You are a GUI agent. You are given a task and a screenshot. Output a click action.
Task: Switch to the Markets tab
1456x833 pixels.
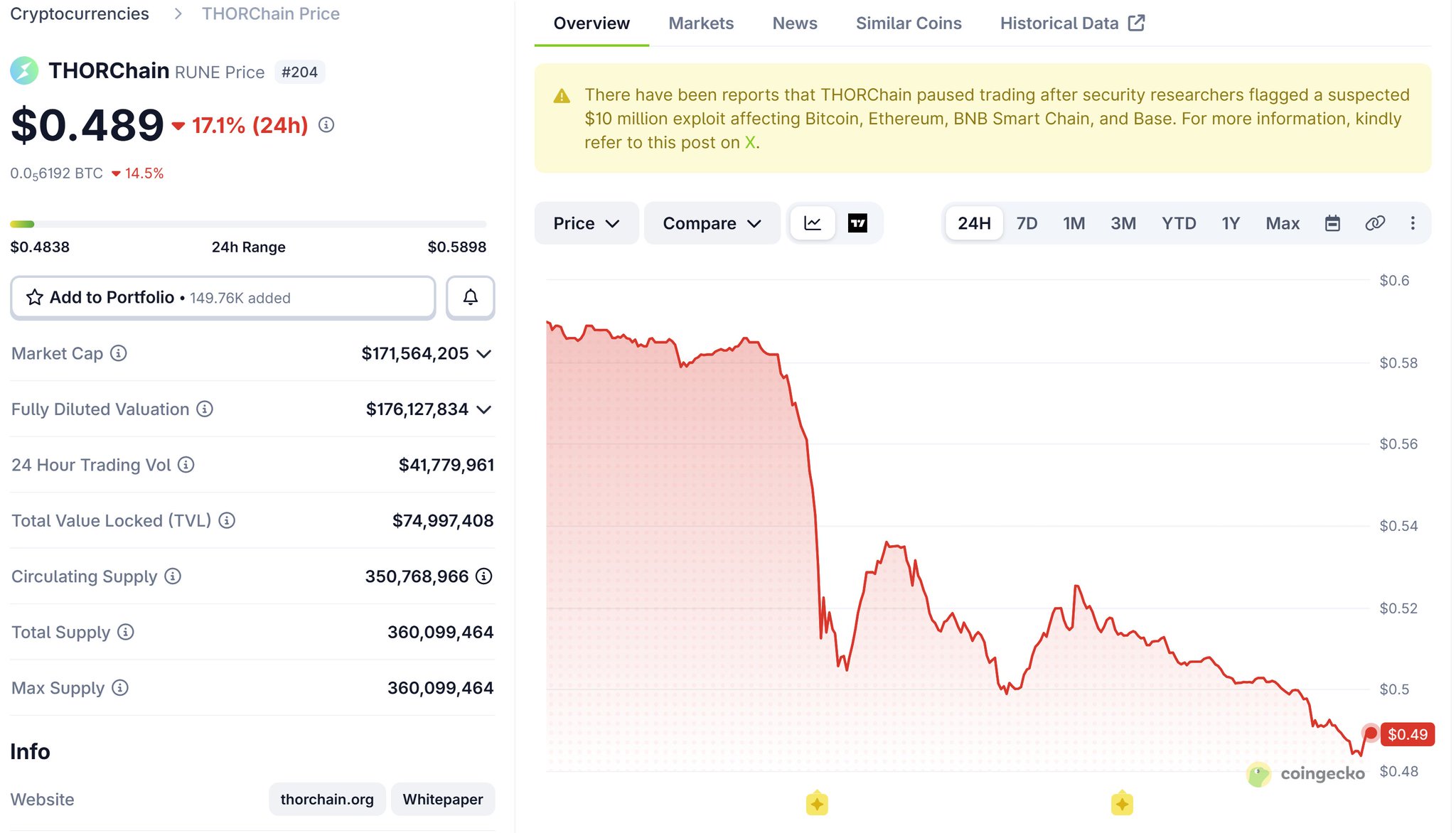tap(701, 23)
